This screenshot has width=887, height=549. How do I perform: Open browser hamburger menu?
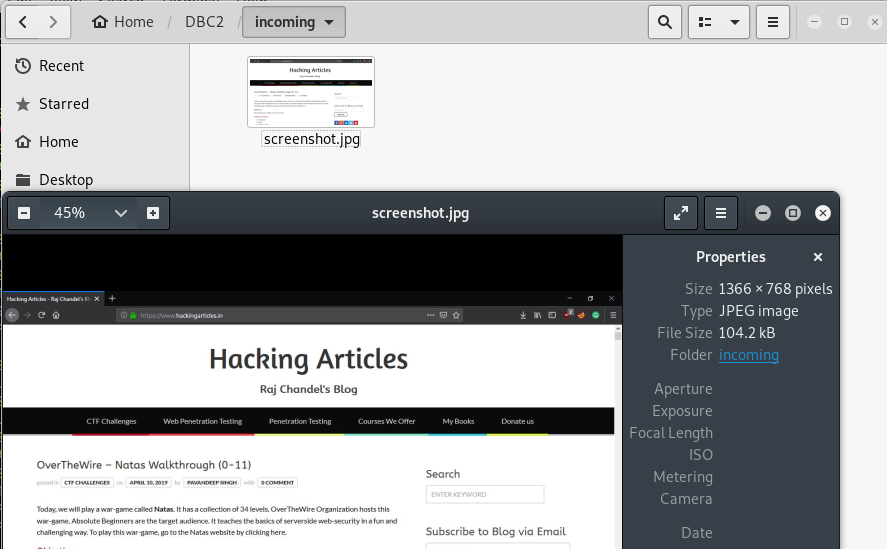(x=613, y=315)
